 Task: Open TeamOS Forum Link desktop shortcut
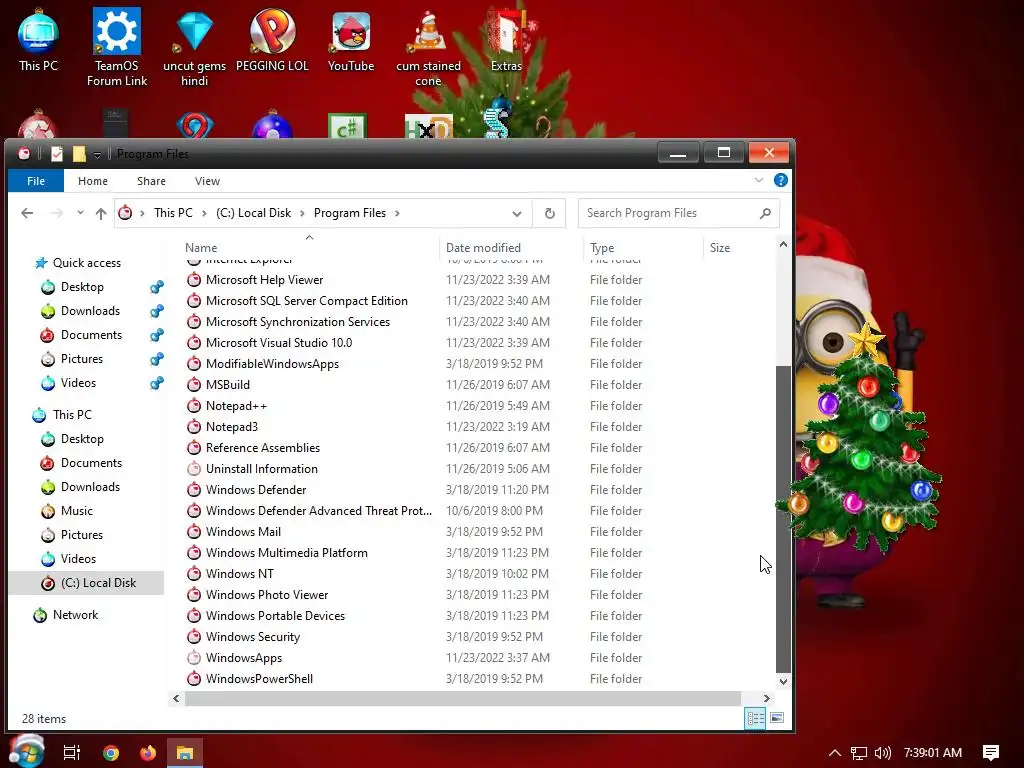tap(117, 47)
